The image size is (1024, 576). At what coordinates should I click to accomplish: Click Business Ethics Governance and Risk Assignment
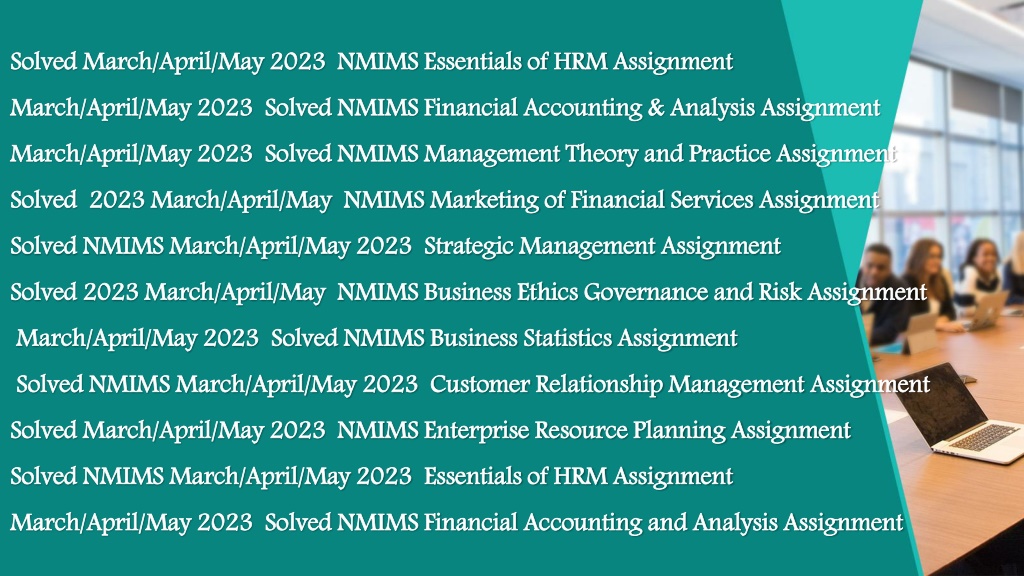pos(675,292)
